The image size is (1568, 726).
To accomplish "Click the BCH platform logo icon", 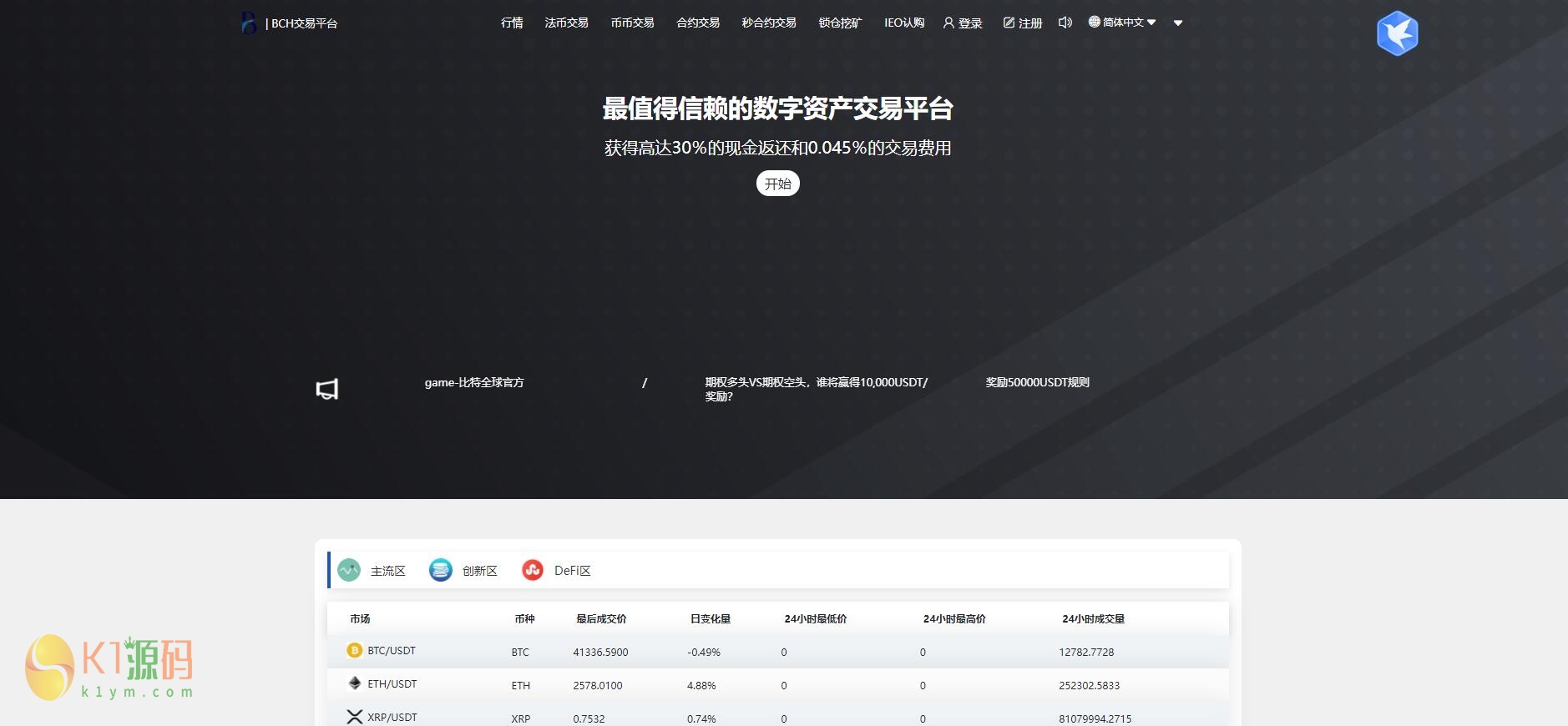I will click(x=249, y=23).
